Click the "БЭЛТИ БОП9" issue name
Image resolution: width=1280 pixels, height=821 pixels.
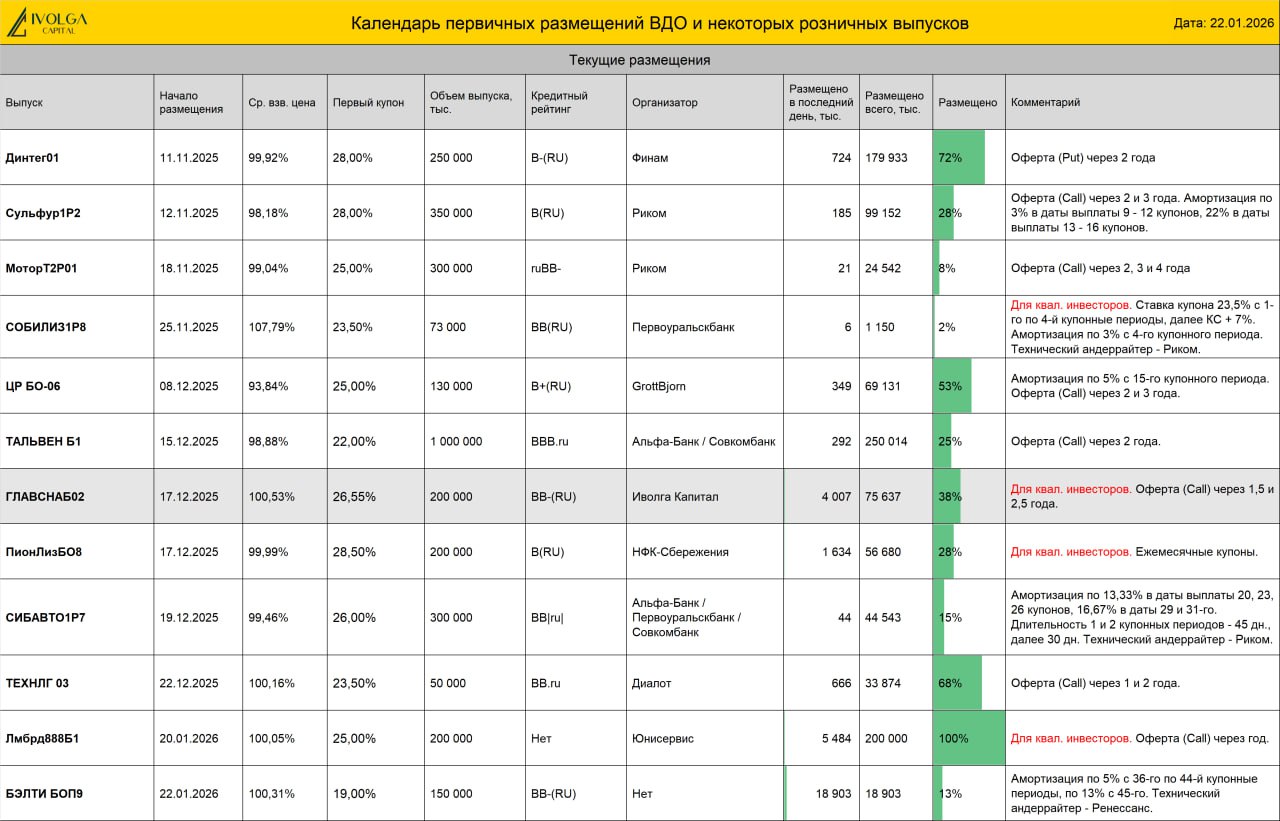tap(44, 793)
